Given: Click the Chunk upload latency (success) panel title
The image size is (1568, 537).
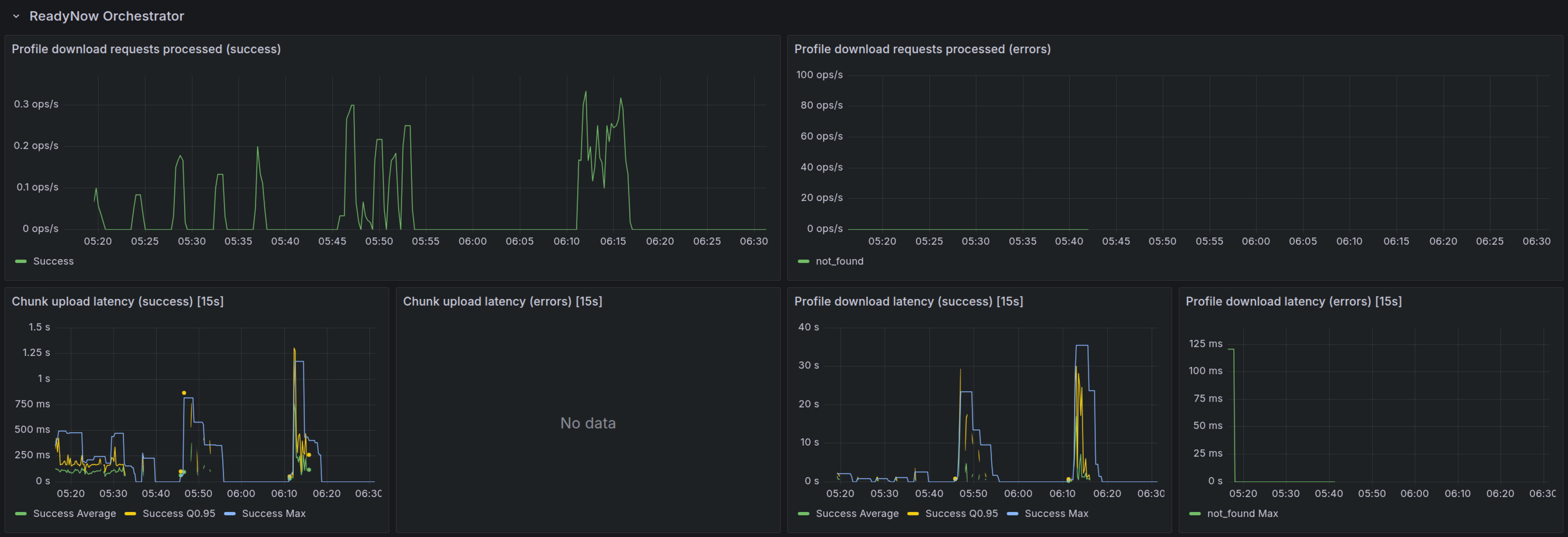Looking at the screenshot, I should point(118,301).
